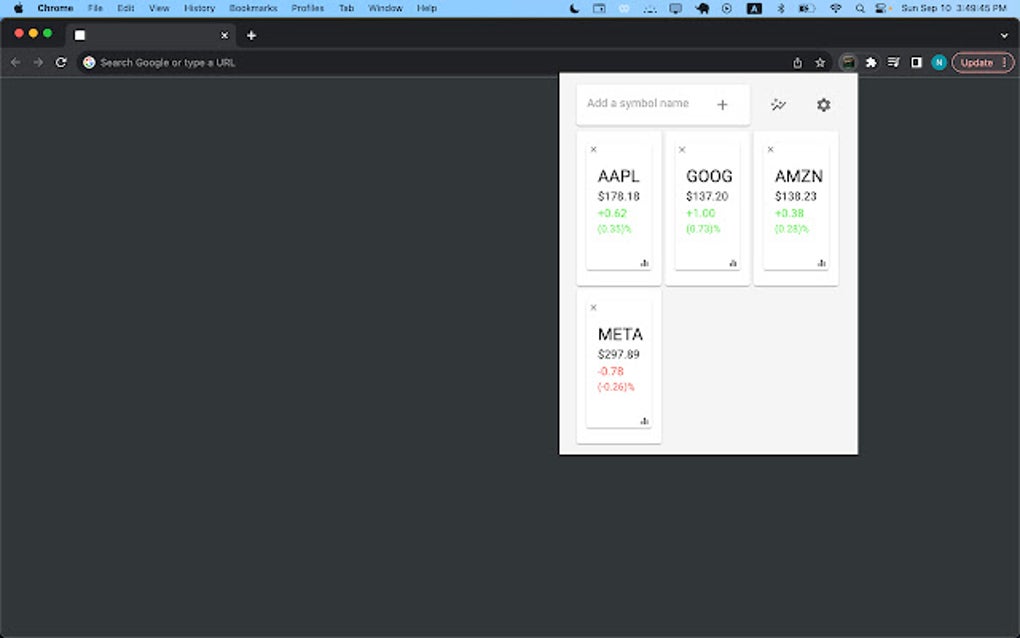Image resolution: width=1020 pixels, height=638 pixels.
Task: Open the Apple menu
Action: click(18, 8)
